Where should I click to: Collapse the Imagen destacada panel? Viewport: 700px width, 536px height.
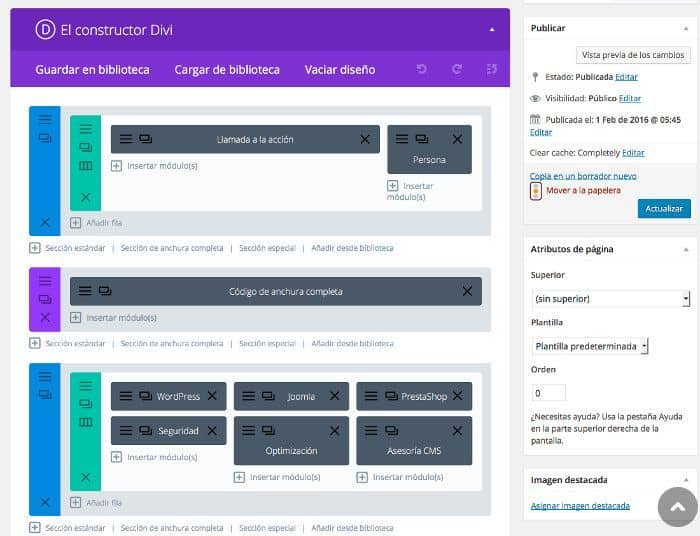(x=686, y=480)
